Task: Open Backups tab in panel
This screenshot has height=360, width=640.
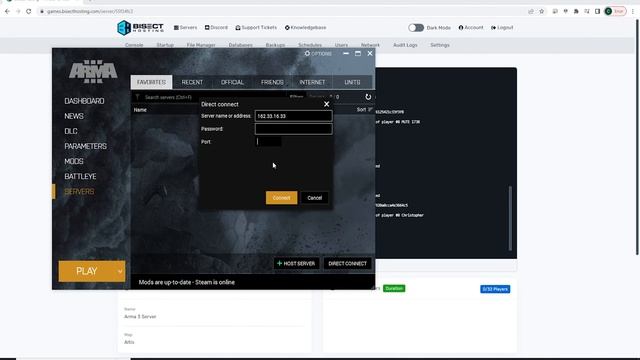Action: pyautogui.click(x=276, y=45)
